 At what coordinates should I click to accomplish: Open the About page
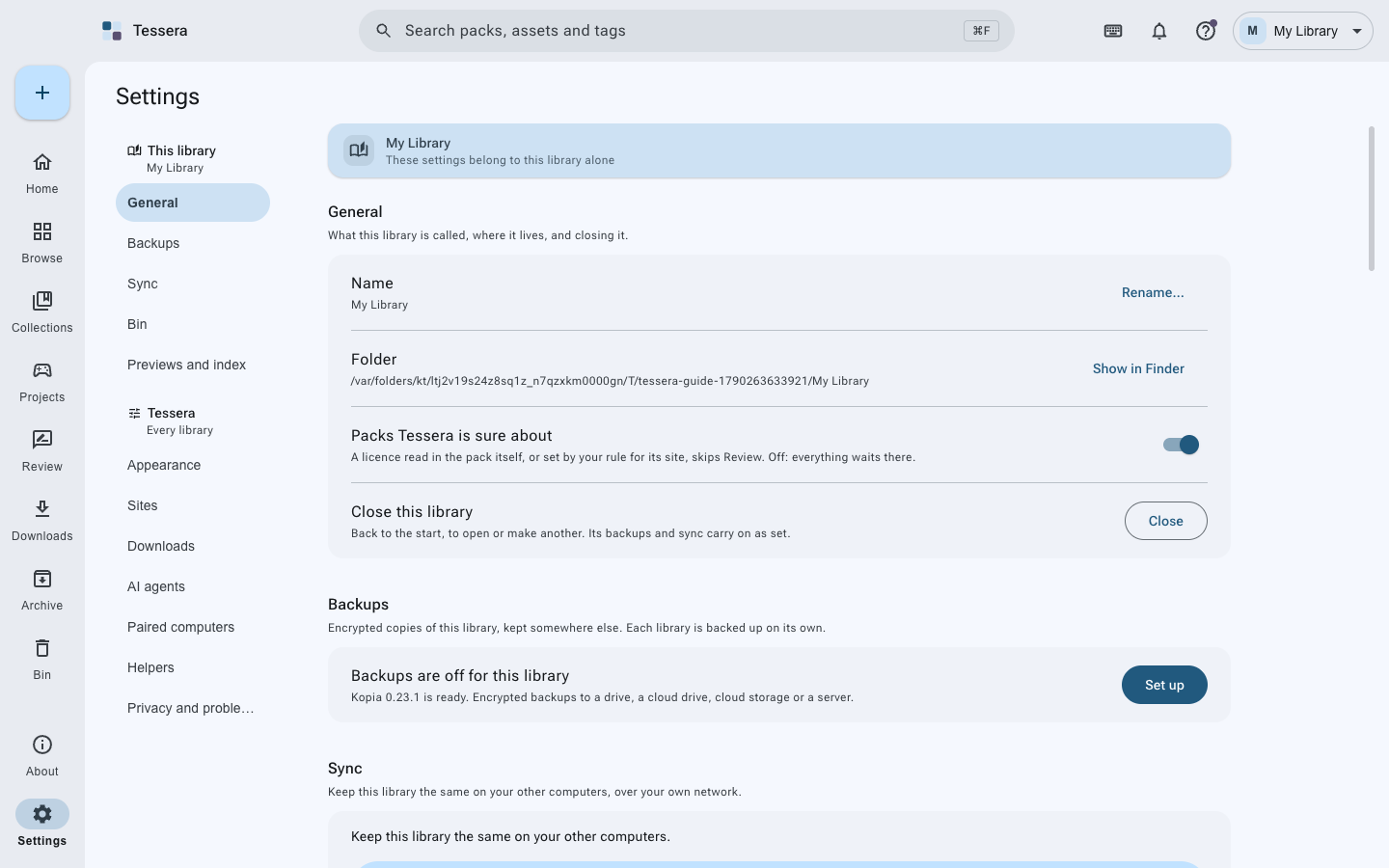(x=42, y=756)
